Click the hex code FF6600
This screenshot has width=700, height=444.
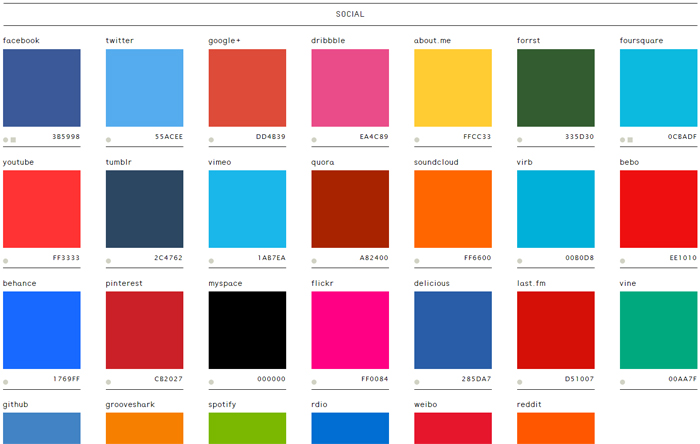tap(478, 257)
